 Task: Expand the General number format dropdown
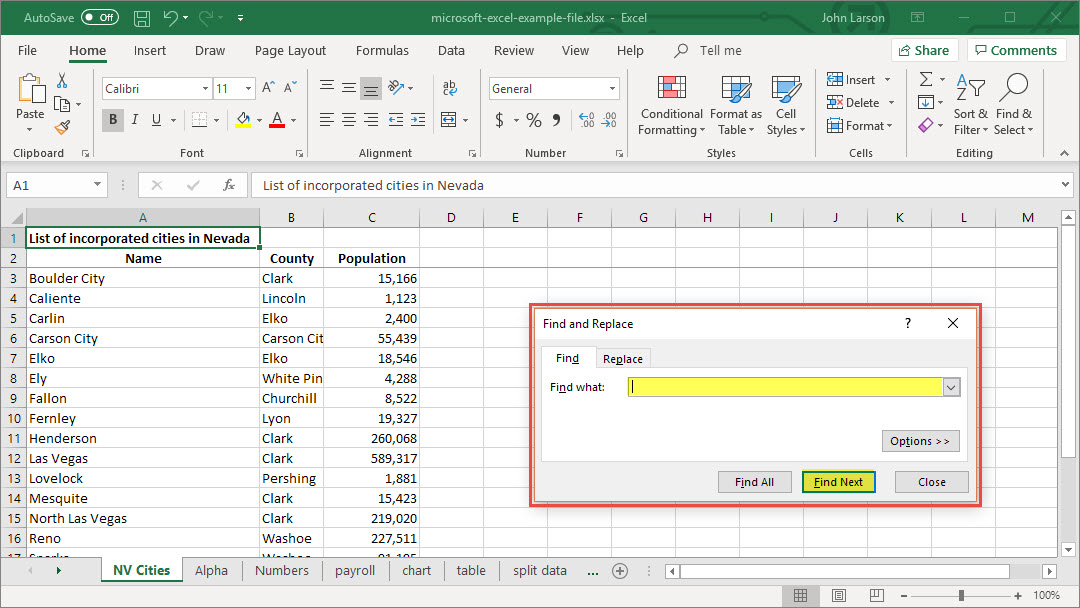[612, 89]
